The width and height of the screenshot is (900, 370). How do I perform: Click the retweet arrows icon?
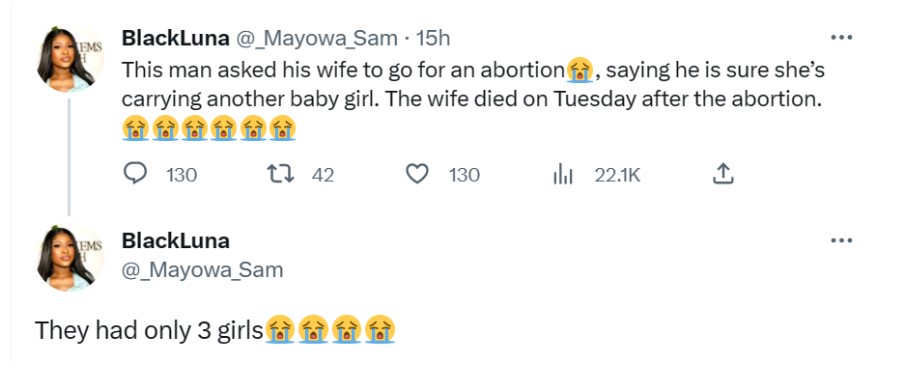(281, 174)
